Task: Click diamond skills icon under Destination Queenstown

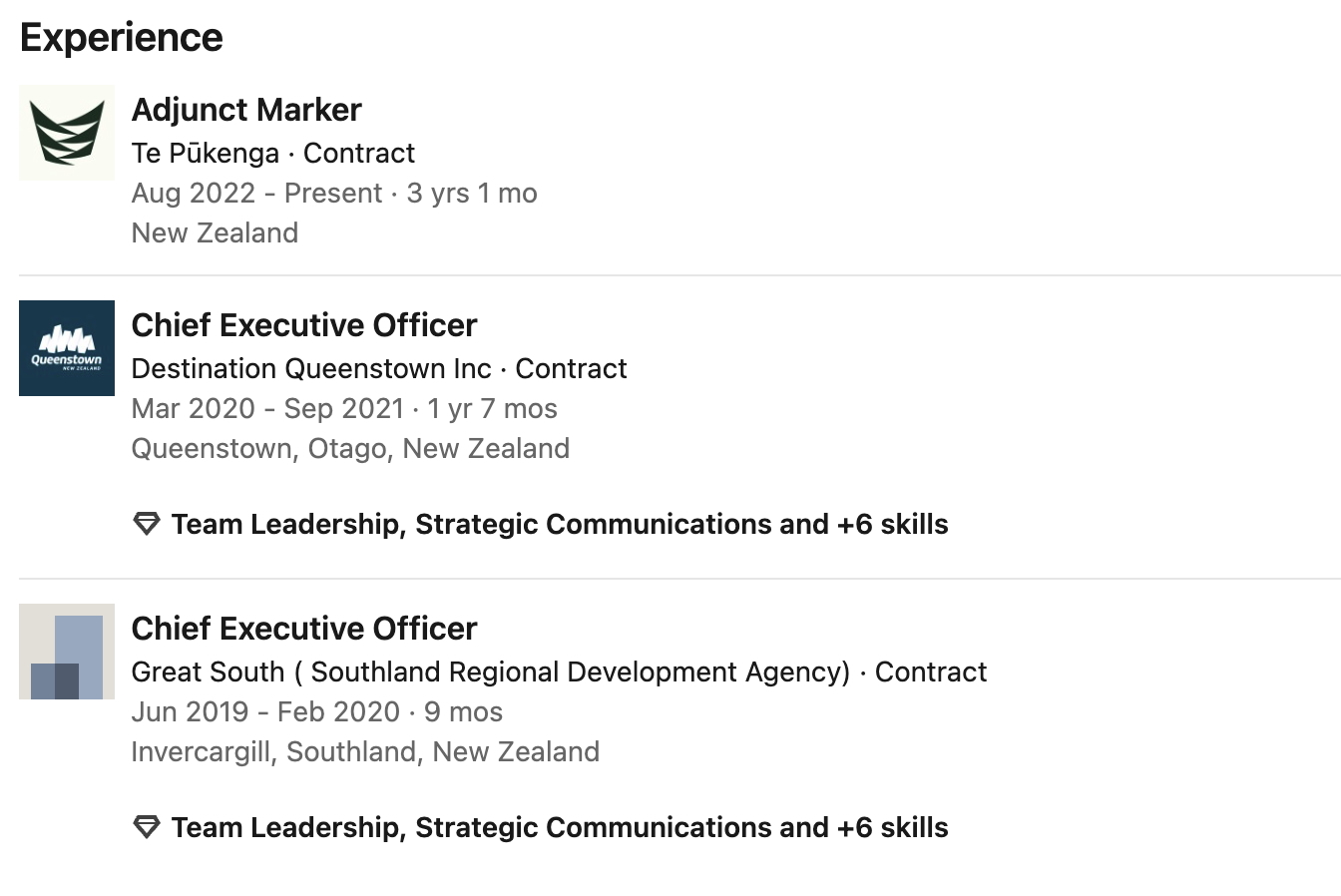Action: tap(147, 524)
